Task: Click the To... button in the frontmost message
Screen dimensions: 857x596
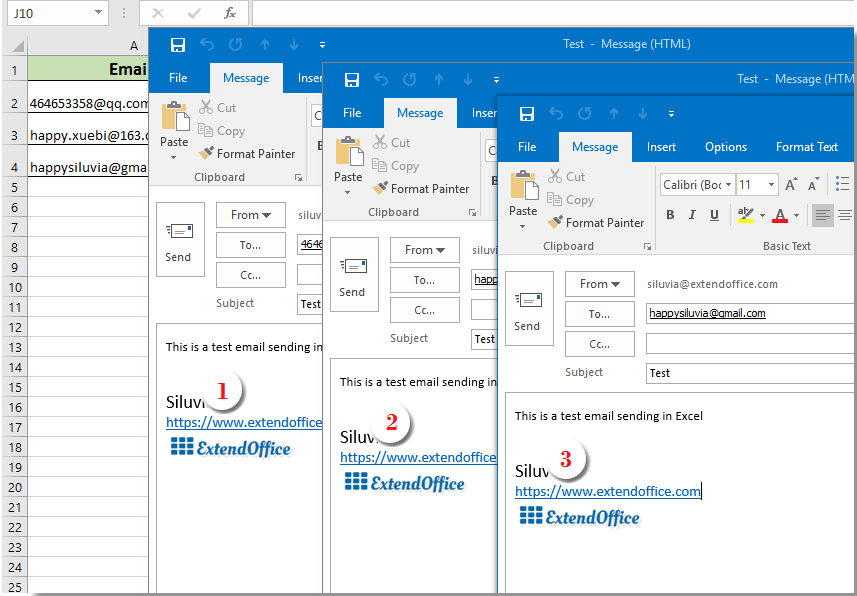Action: click(x=600, y=314)
